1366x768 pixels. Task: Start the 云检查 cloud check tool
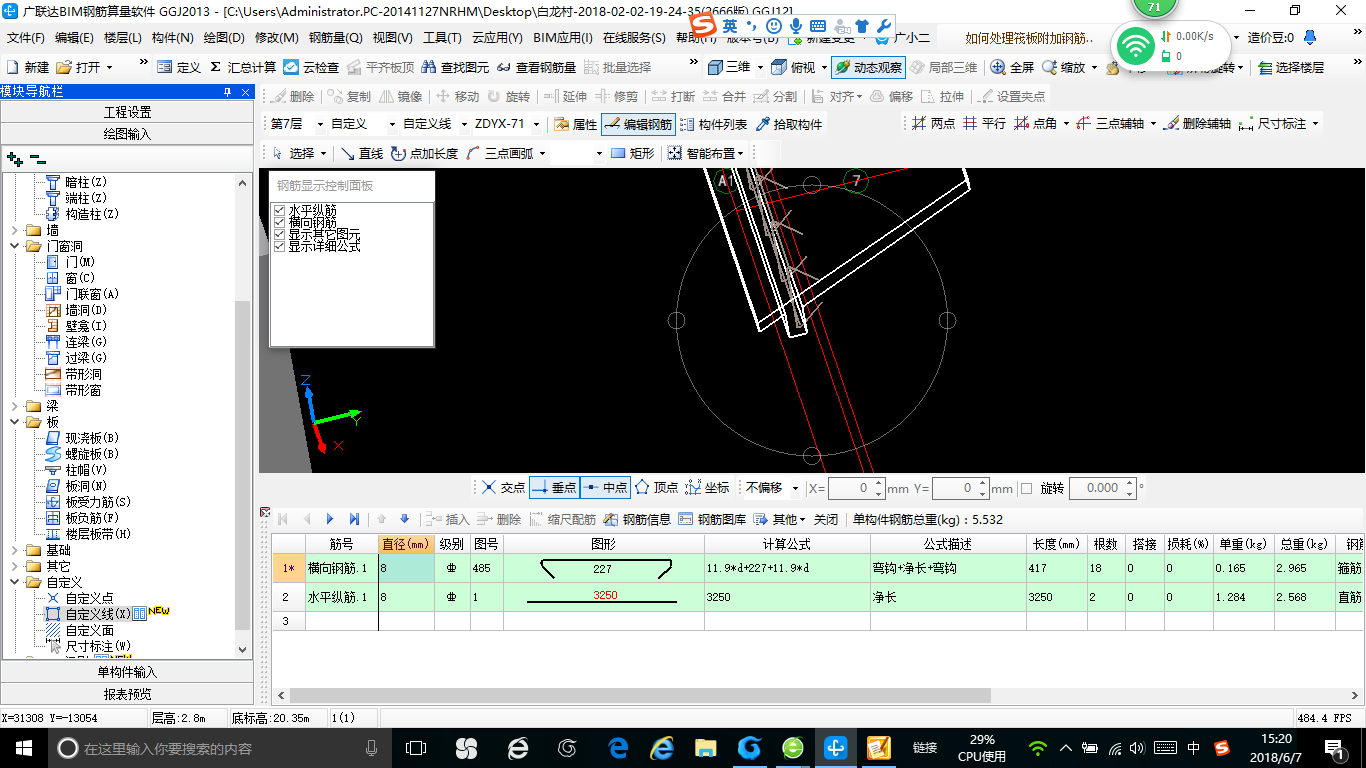(311, 67)
